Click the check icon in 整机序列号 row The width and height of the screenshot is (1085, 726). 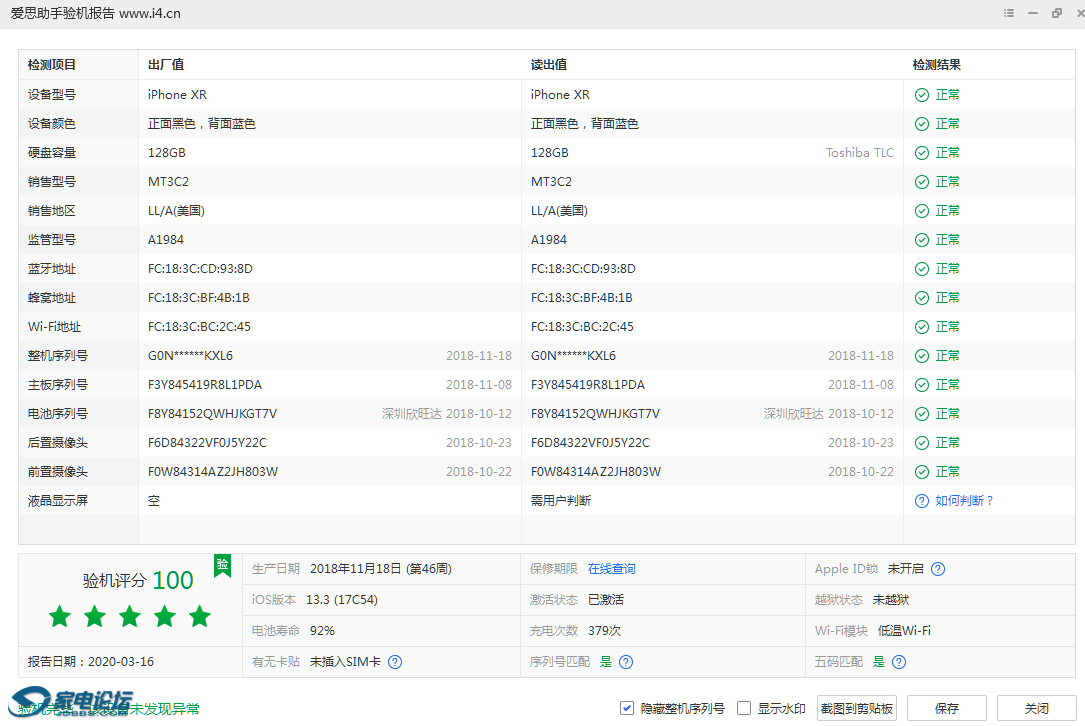922,356
